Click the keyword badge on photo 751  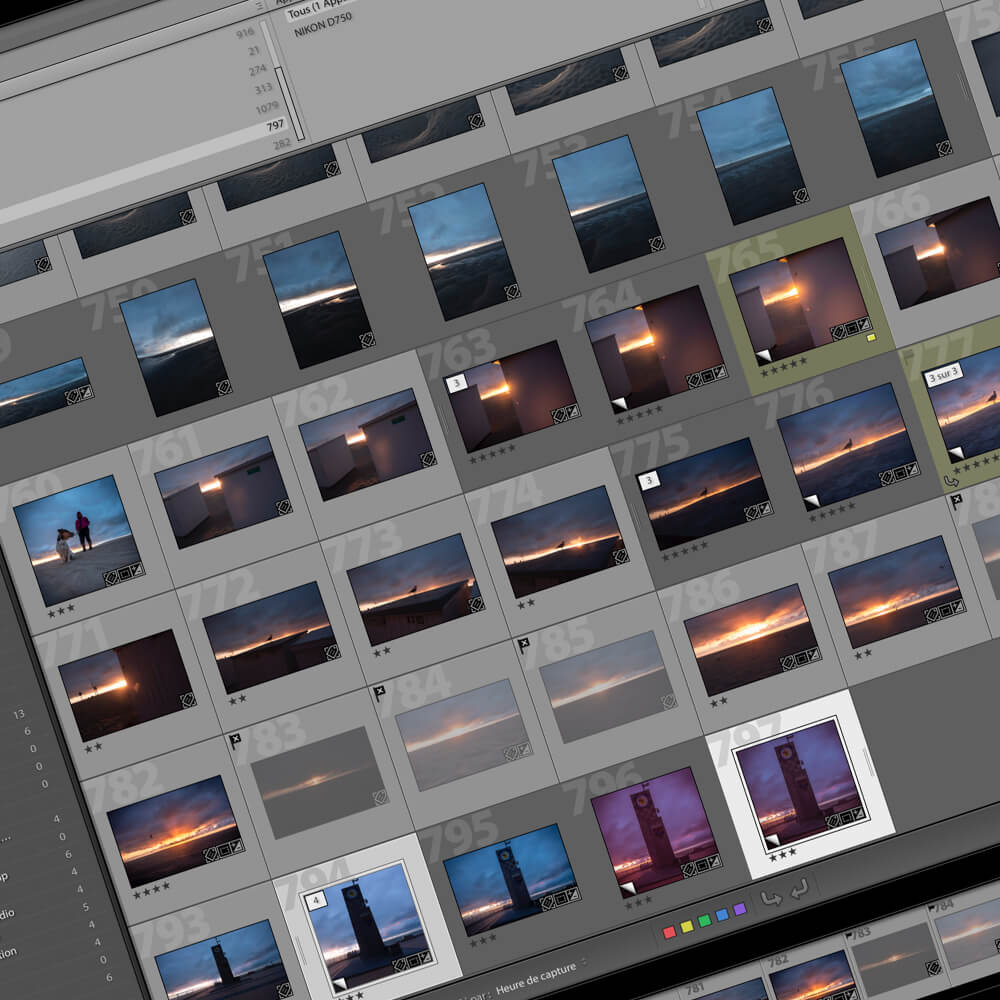coord(367,340)
